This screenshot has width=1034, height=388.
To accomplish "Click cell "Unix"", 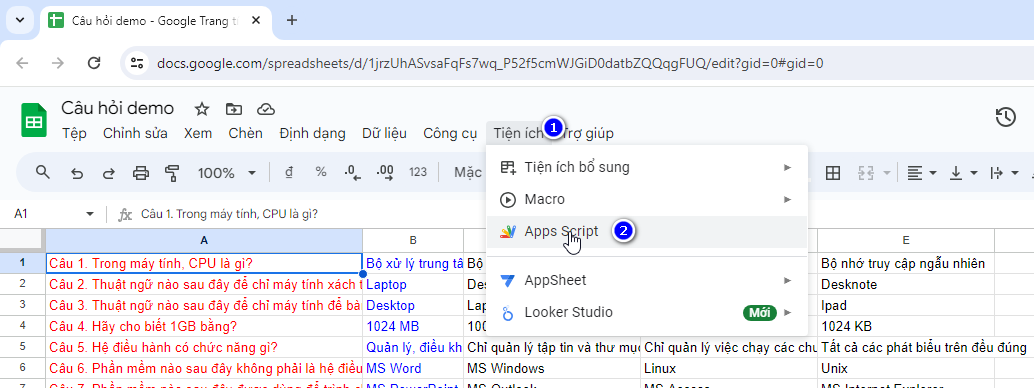I will pos(906,368).
